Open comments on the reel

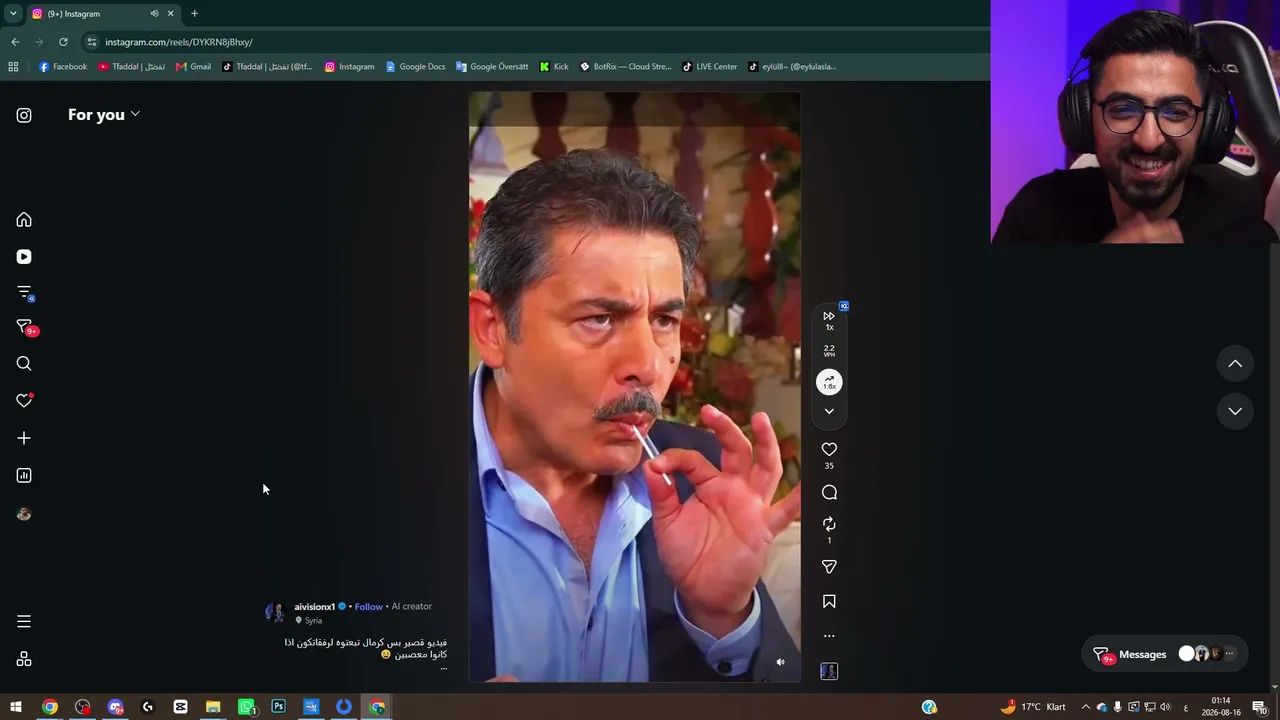pyautogui.click(x=829, y=492)
